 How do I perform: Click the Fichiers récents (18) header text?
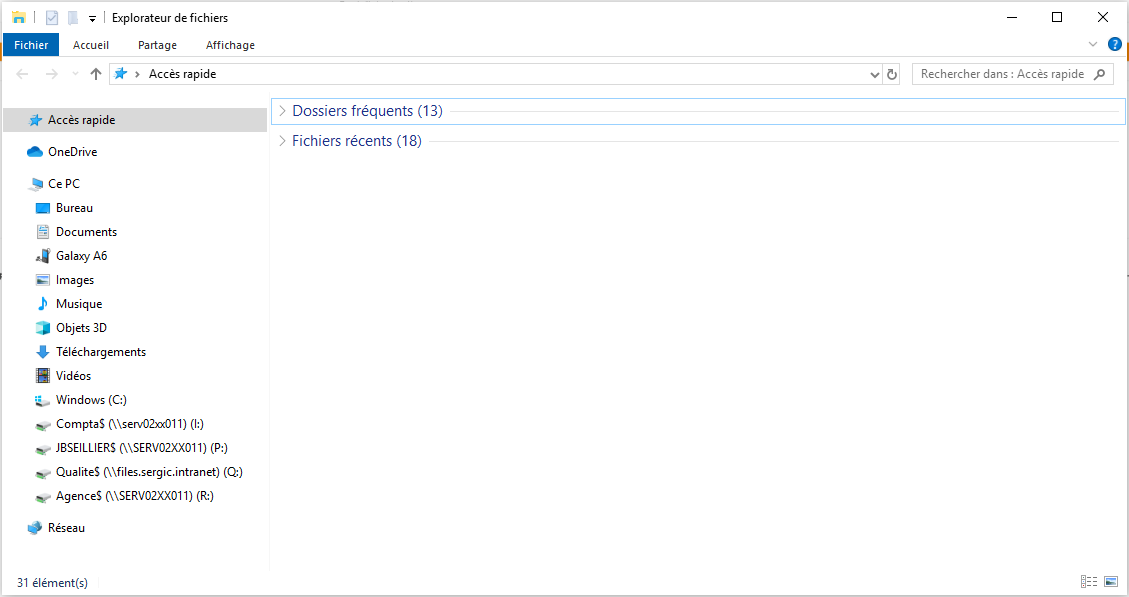pos(356,141)
